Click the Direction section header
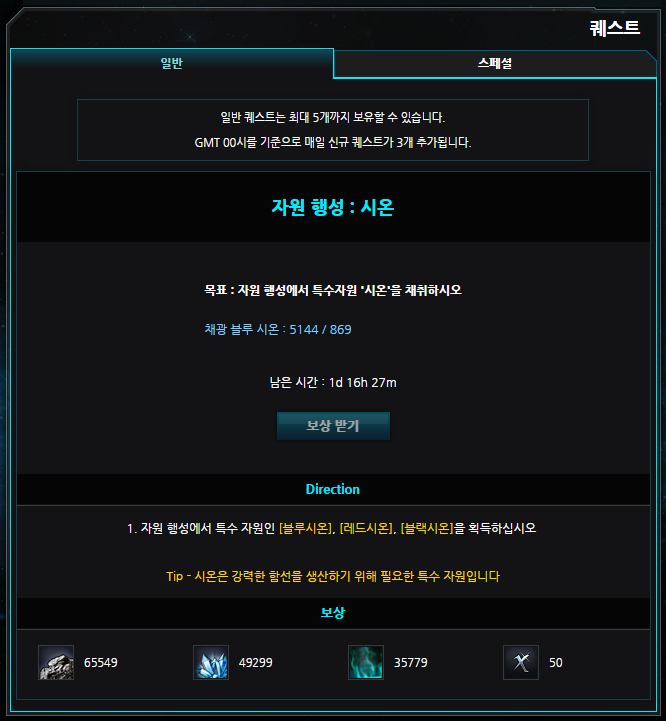The width and height of the screenshot is (666, 721). coord(333,489)
